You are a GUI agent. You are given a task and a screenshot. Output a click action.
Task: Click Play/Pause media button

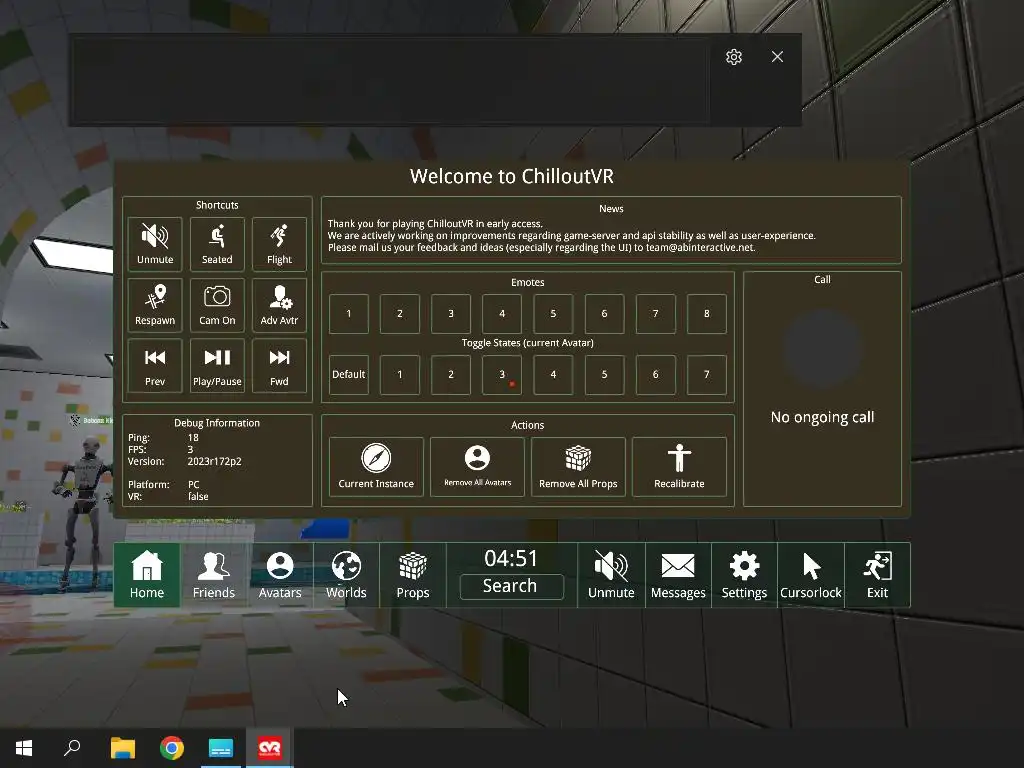pos(217,366)
